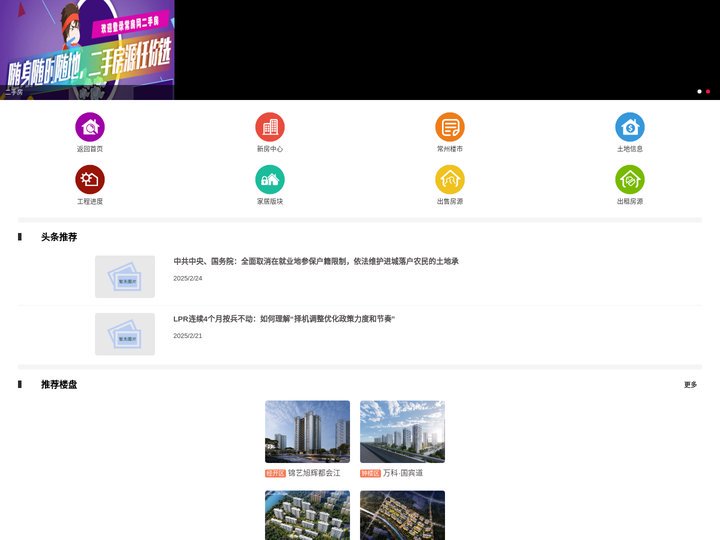
Task: Click the 推荐楼盘 section heading
Action: 59,384
